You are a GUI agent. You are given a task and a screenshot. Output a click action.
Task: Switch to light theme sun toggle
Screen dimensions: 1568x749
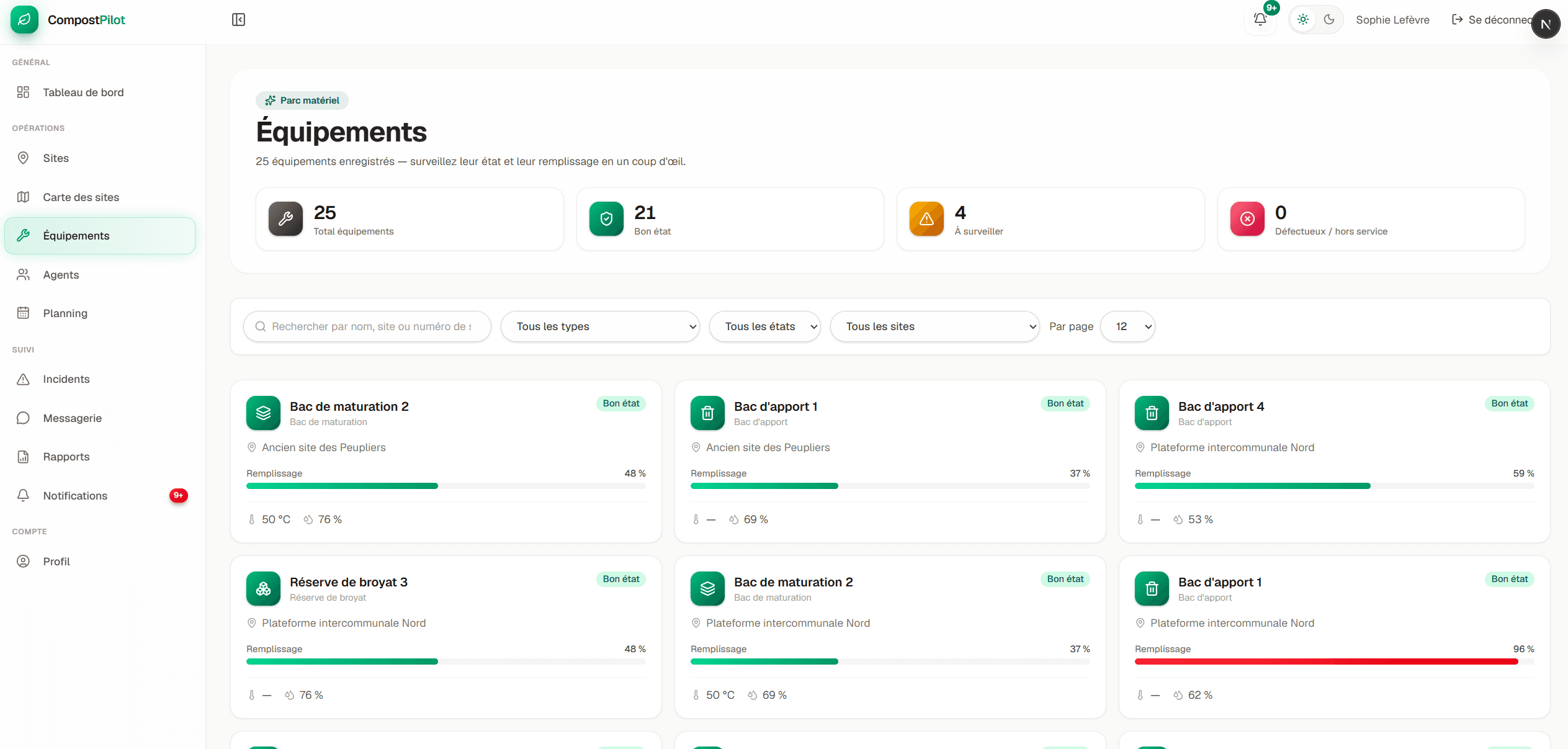coord(1303,20)
